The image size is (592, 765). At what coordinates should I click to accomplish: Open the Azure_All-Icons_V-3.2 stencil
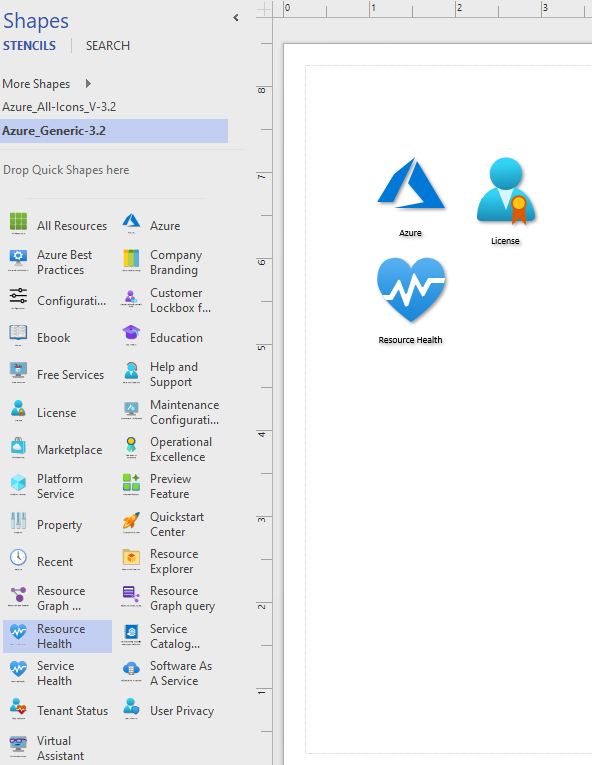pos(59,107)
